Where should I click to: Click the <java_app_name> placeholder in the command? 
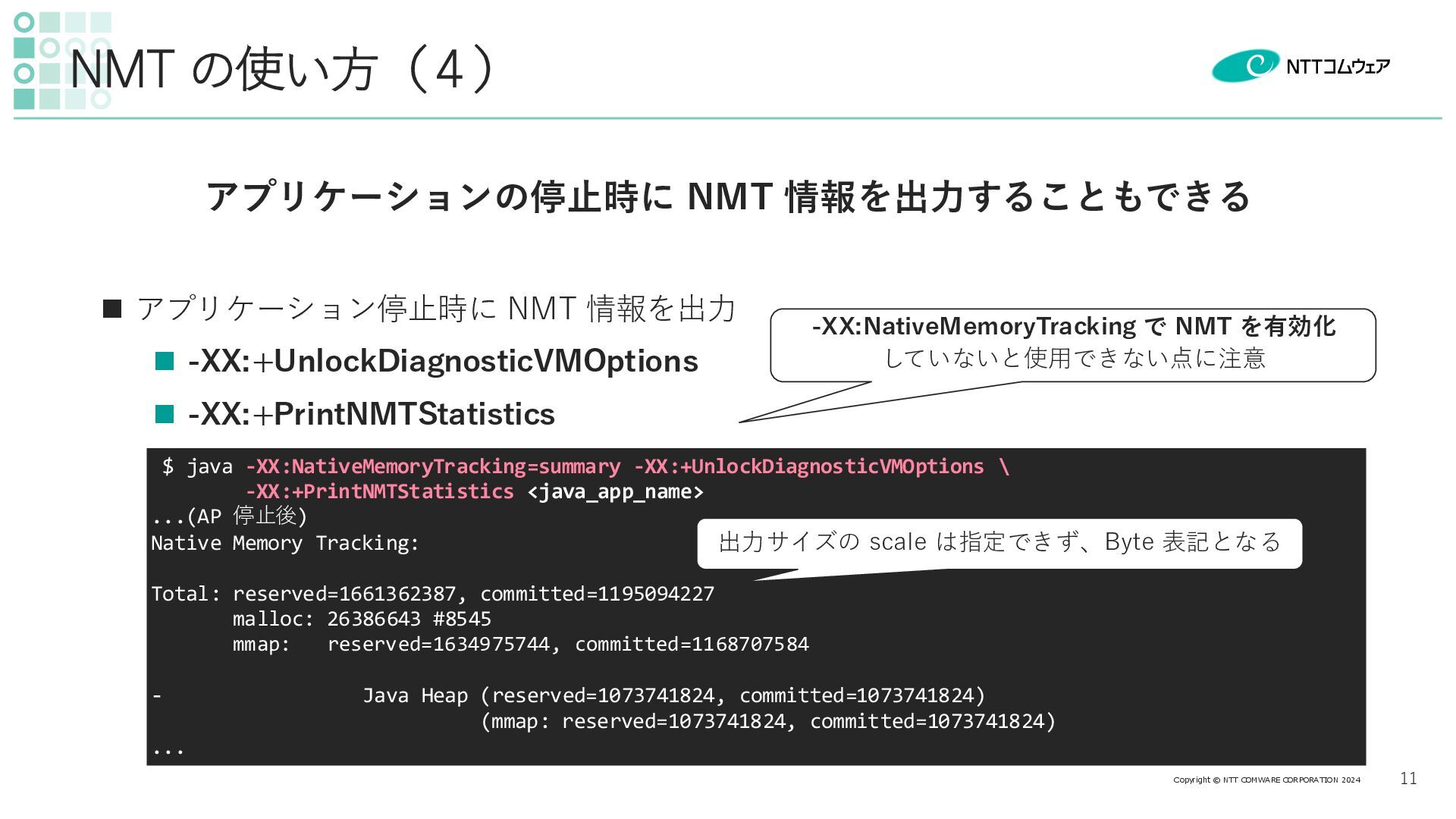[615, 491]
